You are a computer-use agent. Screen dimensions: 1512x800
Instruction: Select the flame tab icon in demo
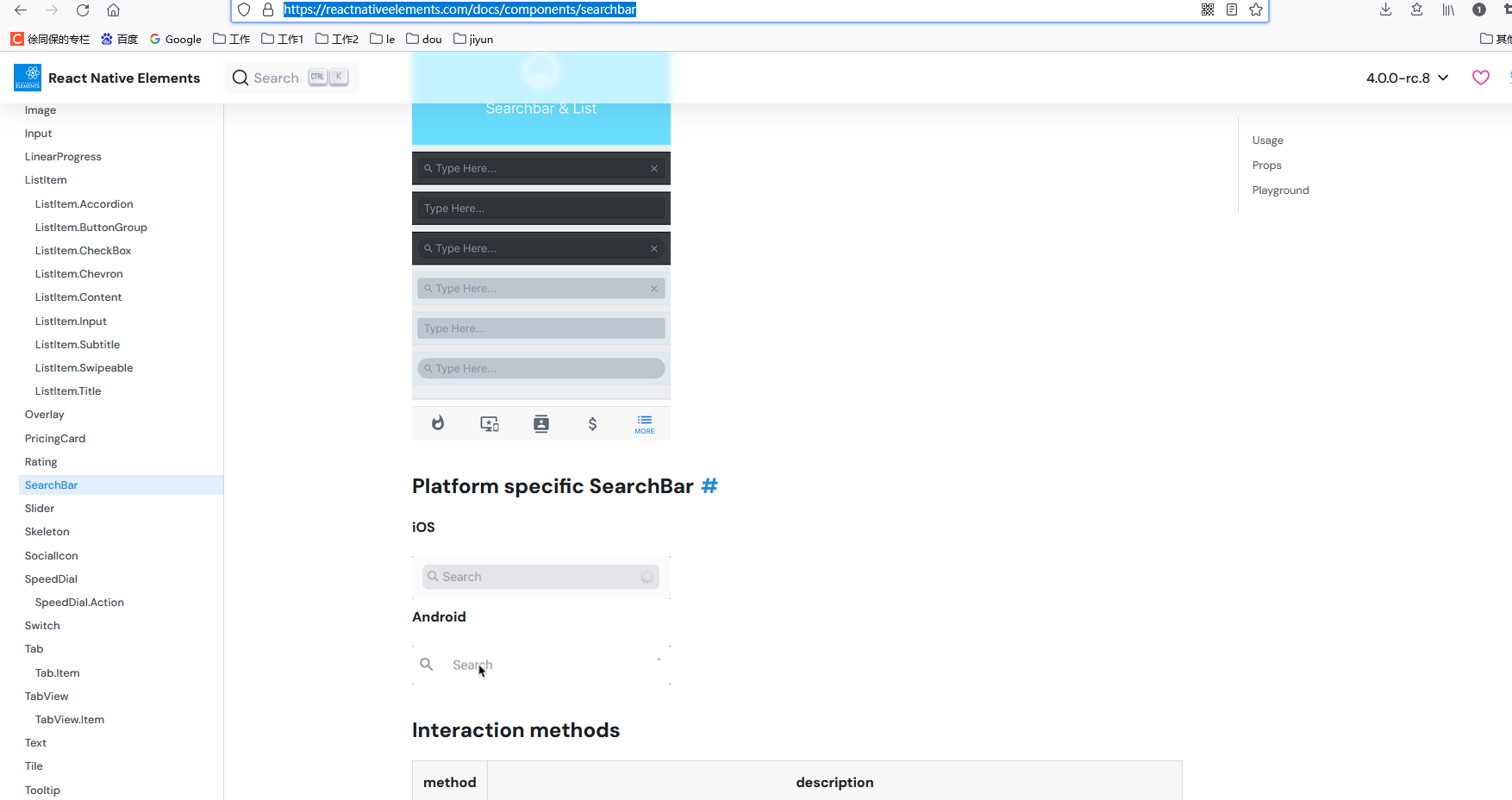click(438, 423)
